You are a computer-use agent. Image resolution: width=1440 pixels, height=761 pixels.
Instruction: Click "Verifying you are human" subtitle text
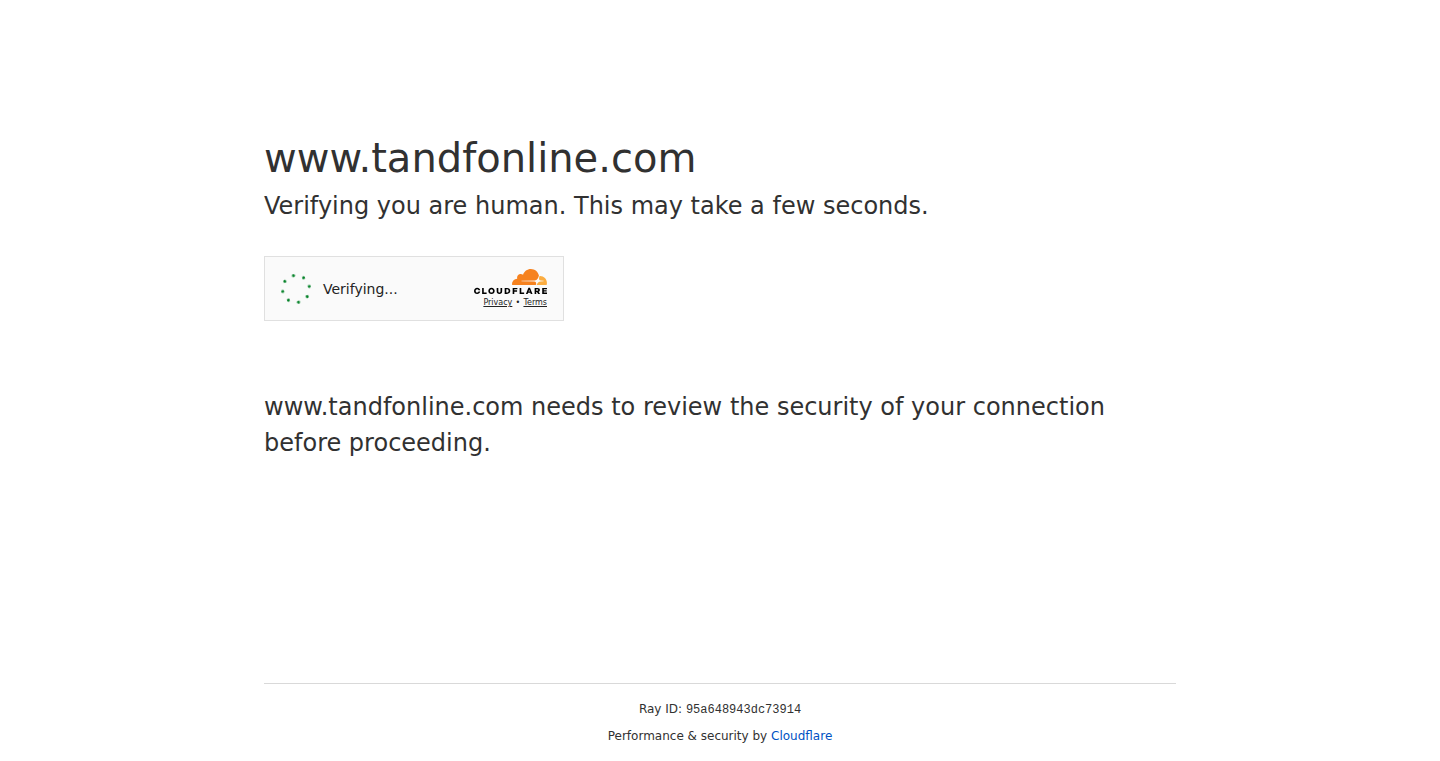point(414,206)
